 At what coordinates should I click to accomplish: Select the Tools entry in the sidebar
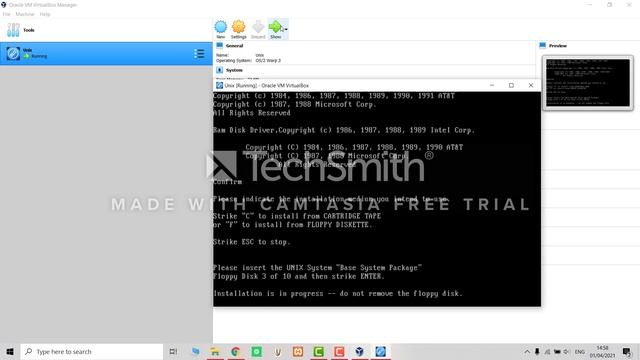click(106, 30)
